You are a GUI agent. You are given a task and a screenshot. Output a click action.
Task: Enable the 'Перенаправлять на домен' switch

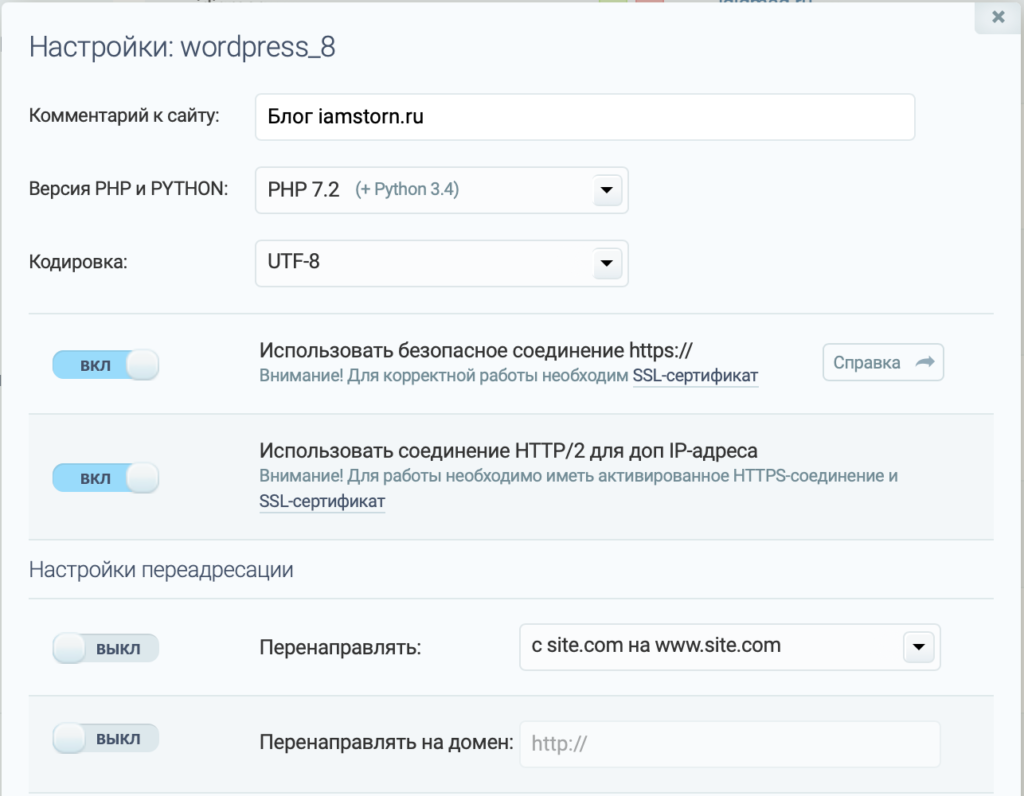[106, 739]
